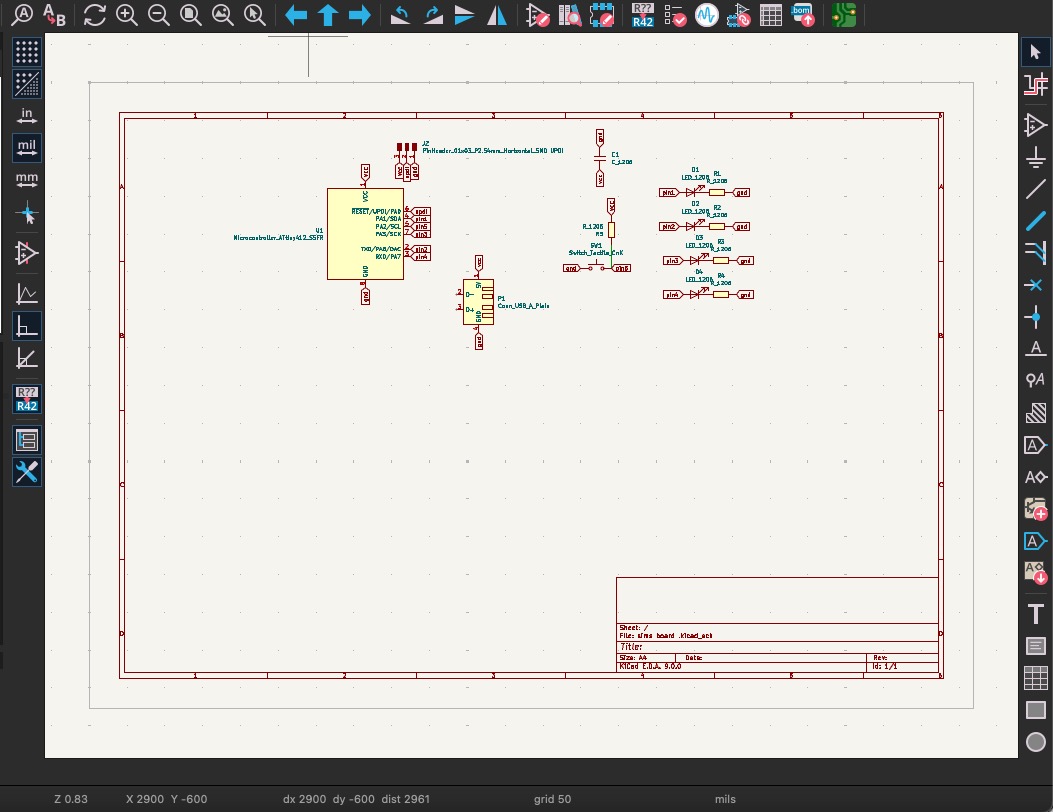Choose the add symbol tool
The width and height of the screenshot is (1053, 812).
(1036, 125)
